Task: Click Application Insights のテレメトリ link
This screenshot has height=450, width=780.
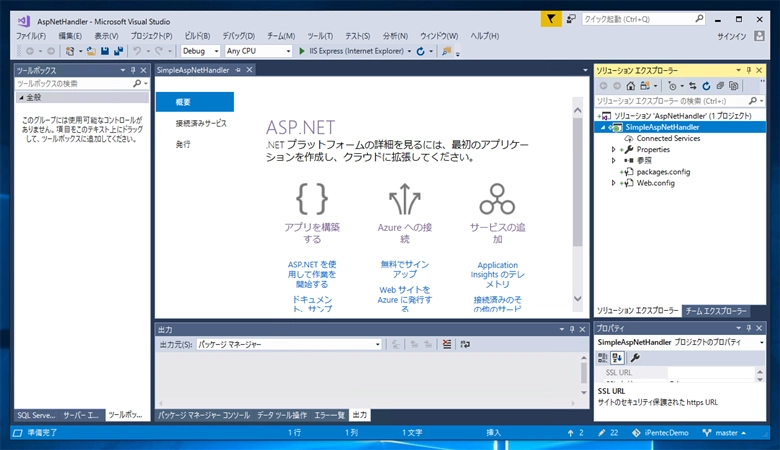Action: [x=497, y=274]
